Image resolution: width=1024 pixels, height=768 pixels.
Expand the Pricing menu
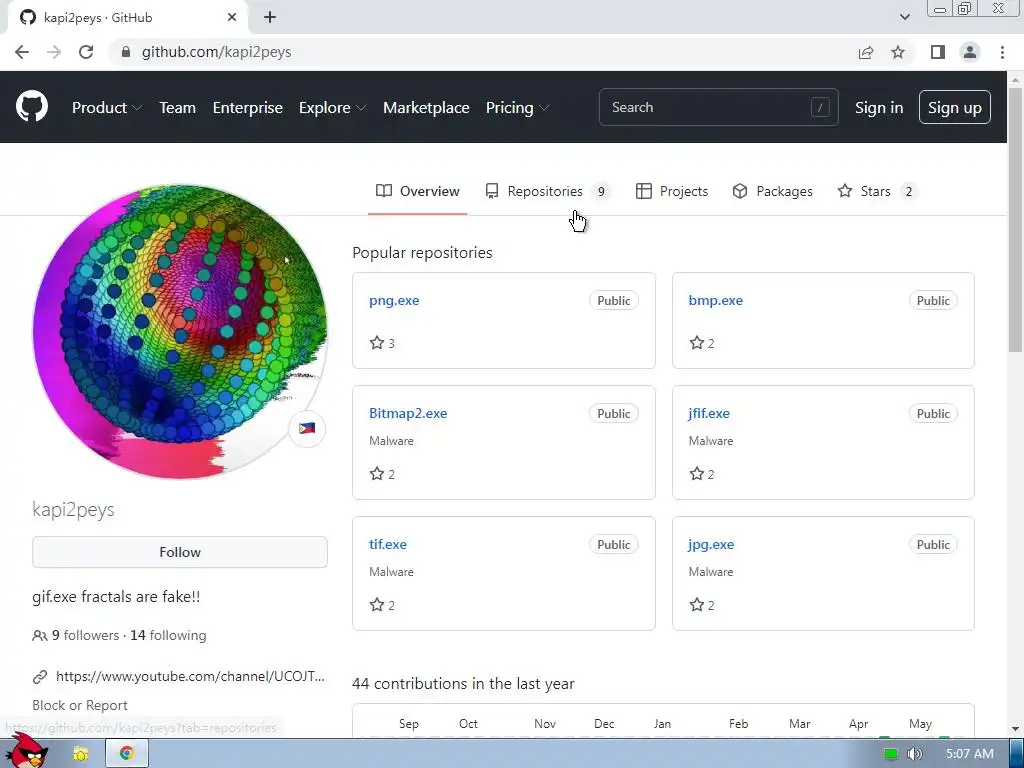point(517,108)
